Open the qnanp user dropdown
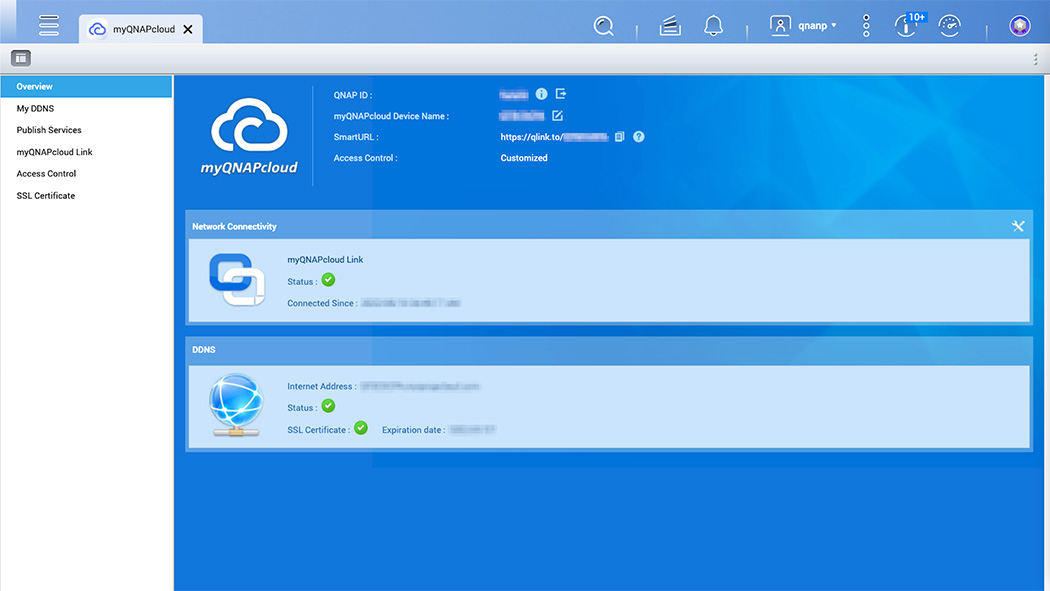This screenshot has height=591, width=1050. [x=806, y=25]
